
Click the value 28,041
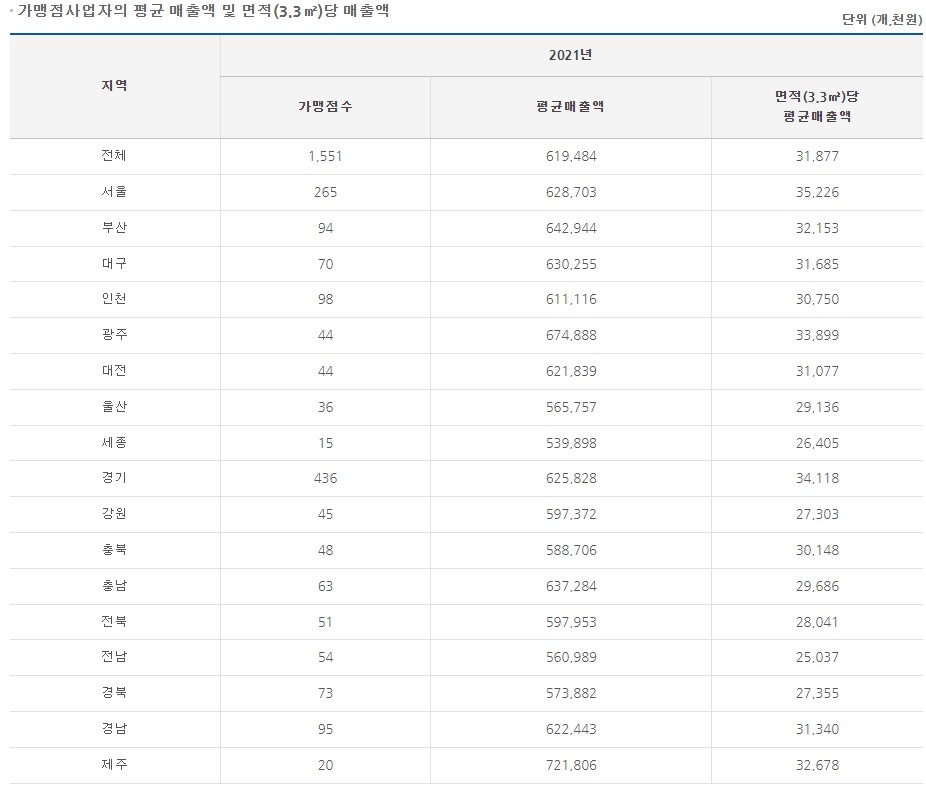[817, 623]
